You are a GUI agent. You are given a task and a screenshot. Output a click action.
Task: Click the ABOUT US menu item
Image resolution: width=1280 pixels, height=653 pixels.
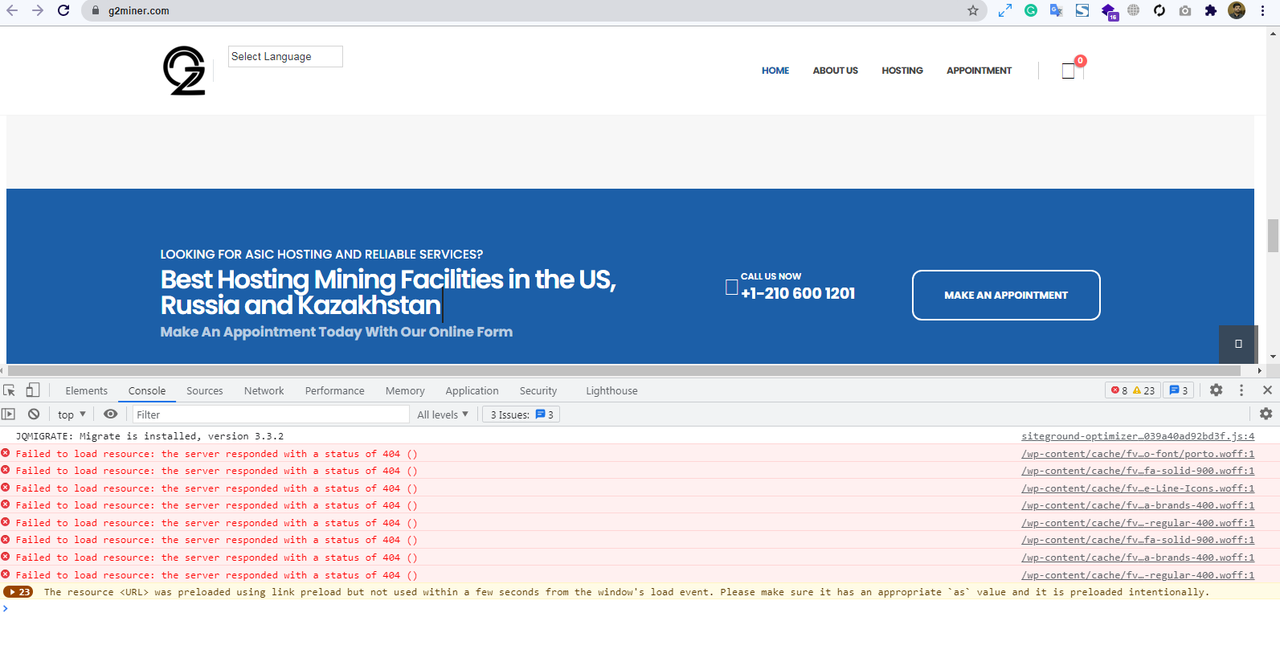point(835,71)
